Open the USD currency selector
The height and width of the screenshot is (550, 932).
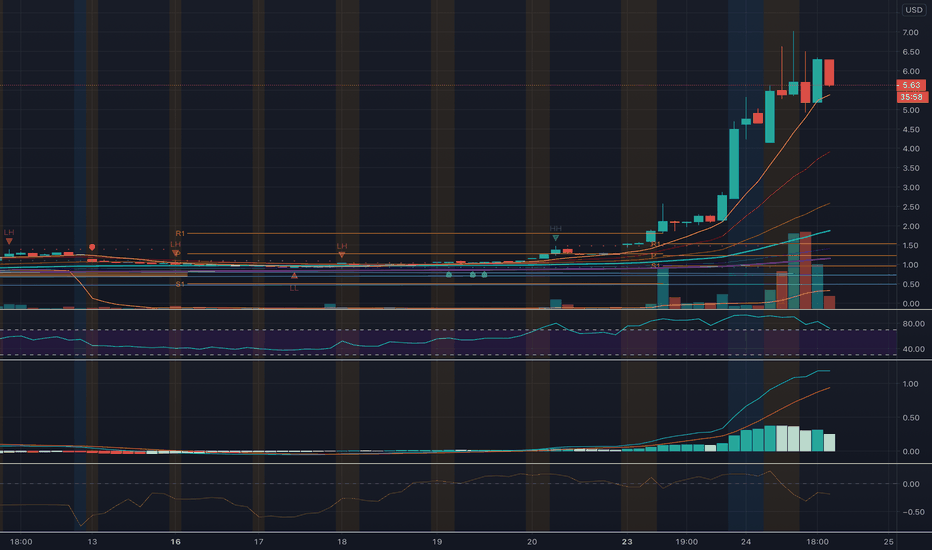click(914, 10)
